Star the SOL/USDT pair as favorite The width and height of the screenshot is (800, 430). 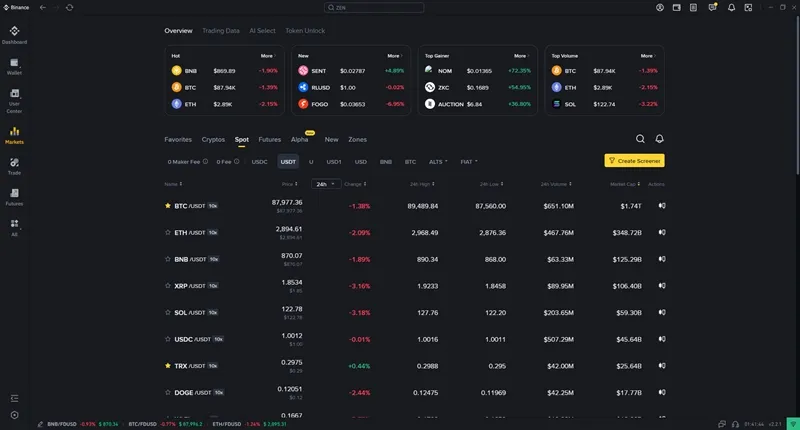pos(168,312)
